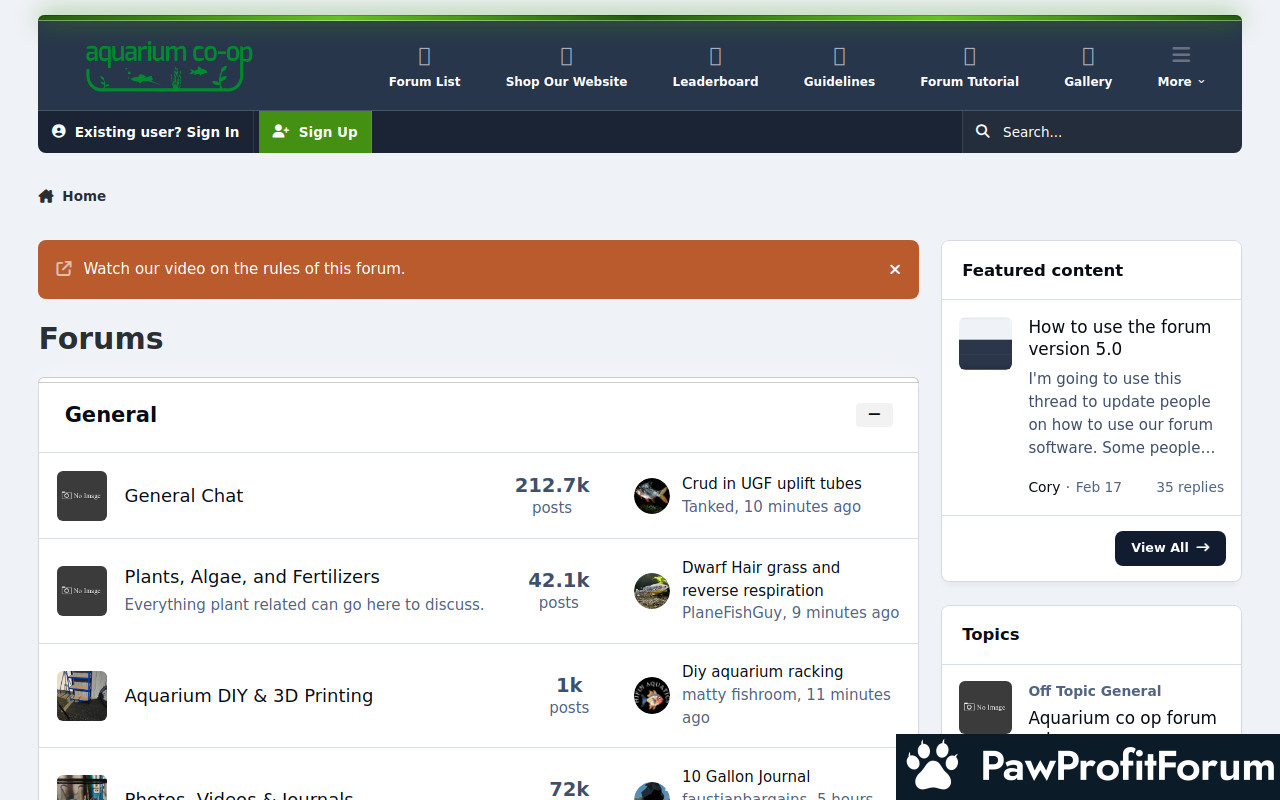Open the General Chat forum
Viewport: 1280px width, 800px height.
coord(184,496)
